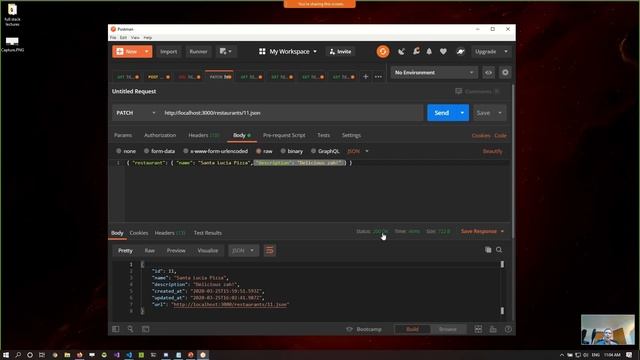Switch bottom toggle to Browse mode
The width and height of the screenshot is (640, 360).
[448, 329]
